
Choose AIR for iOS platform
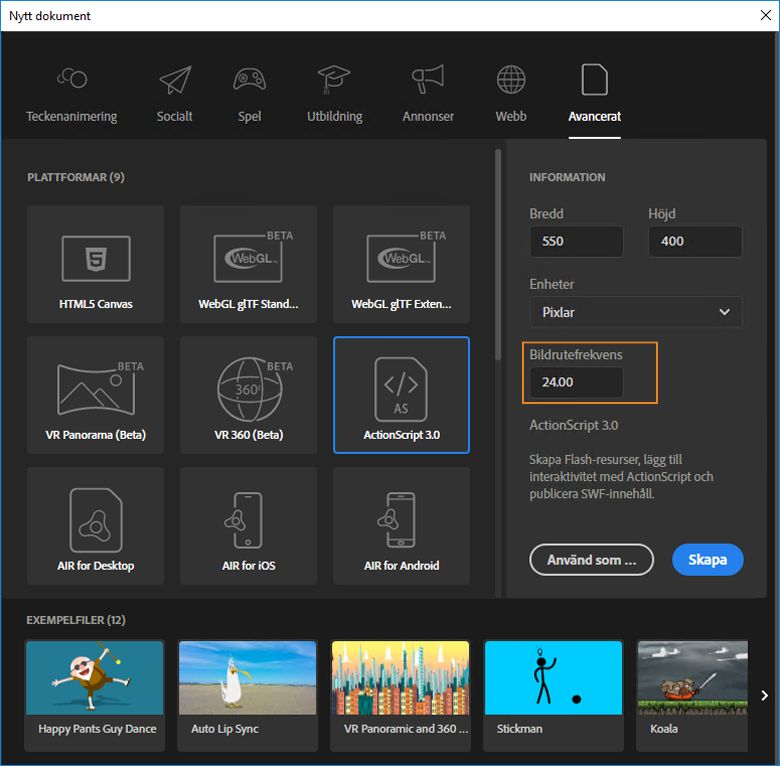248,525
